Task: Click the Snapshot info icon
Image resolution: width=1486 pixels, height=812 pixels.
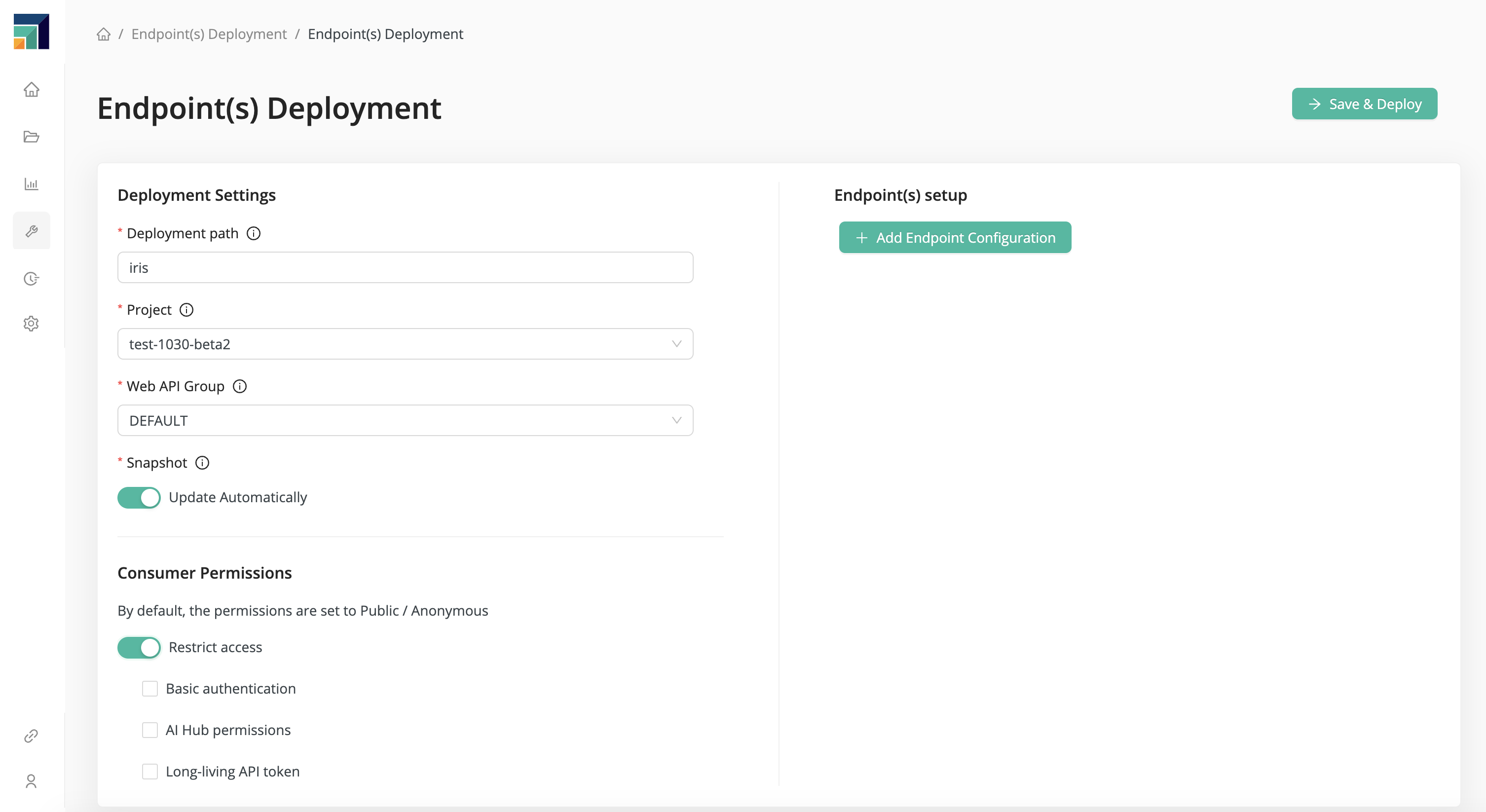Action: (x=202, y=463)
